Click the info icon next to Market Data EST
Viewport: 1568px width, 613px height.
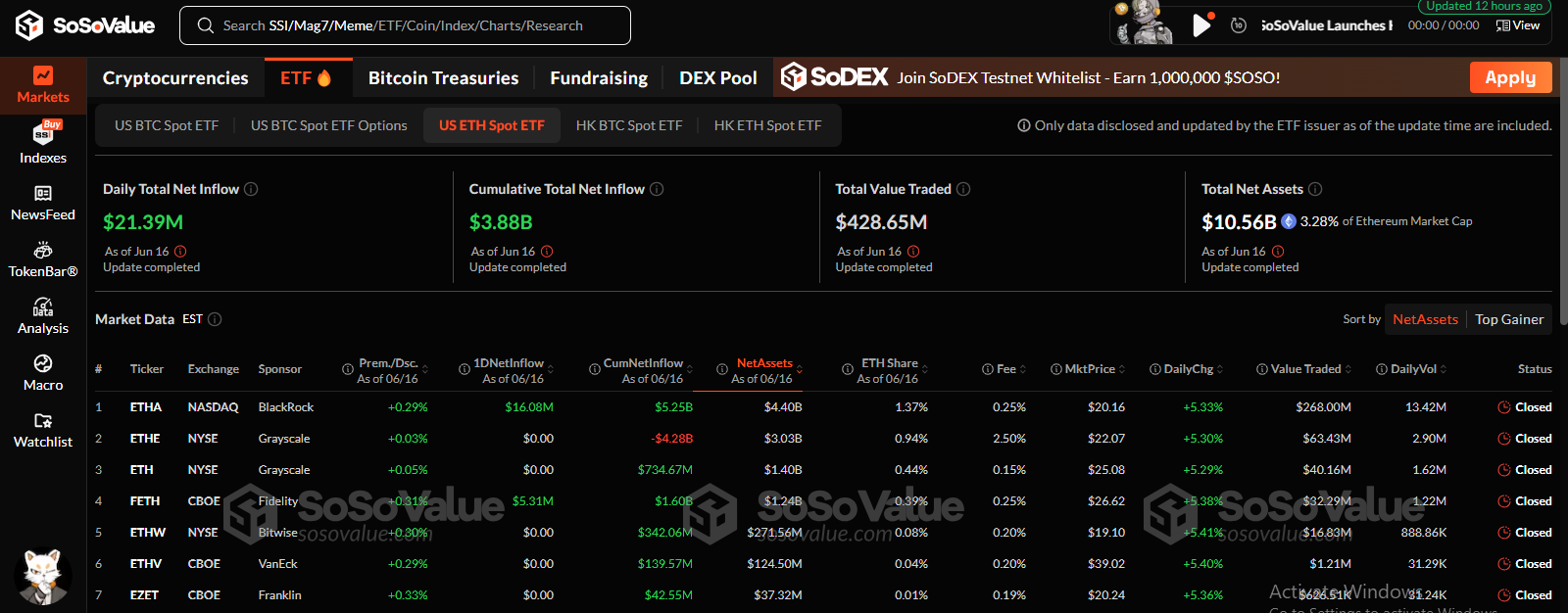pyautogui.click(x=215, y=319)
